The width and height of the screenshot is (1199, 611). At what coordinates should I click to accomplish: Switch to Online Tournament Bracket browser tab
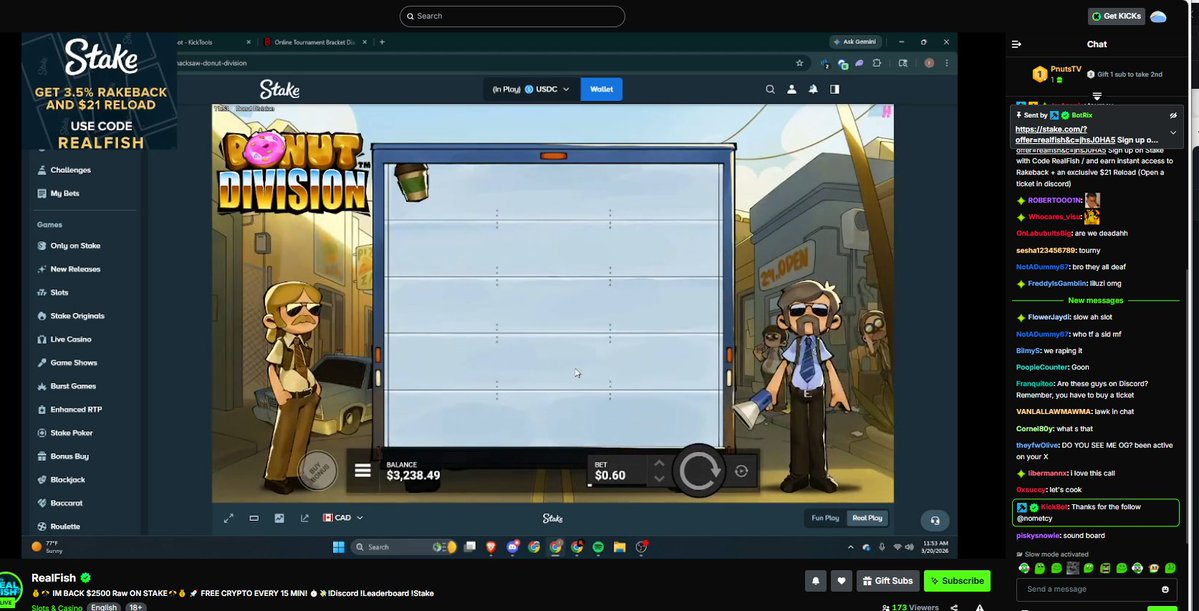tap(314, 42)
